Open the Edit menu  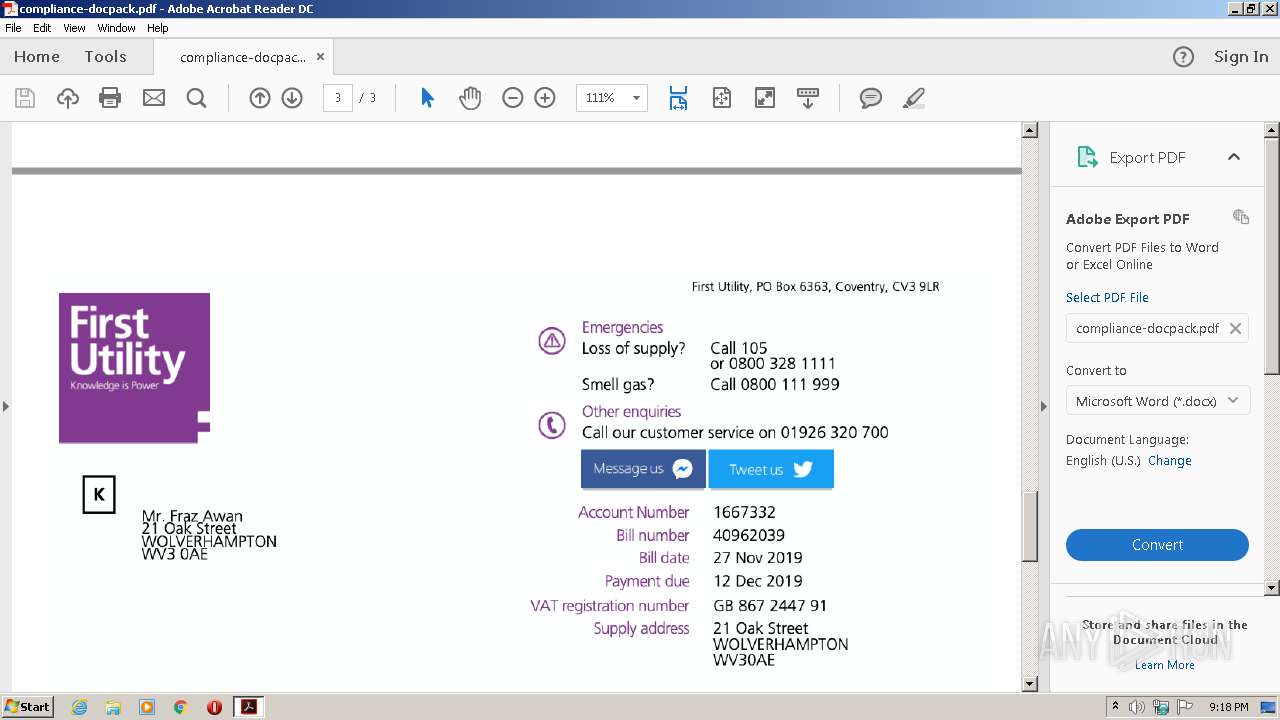pos(42,28)
